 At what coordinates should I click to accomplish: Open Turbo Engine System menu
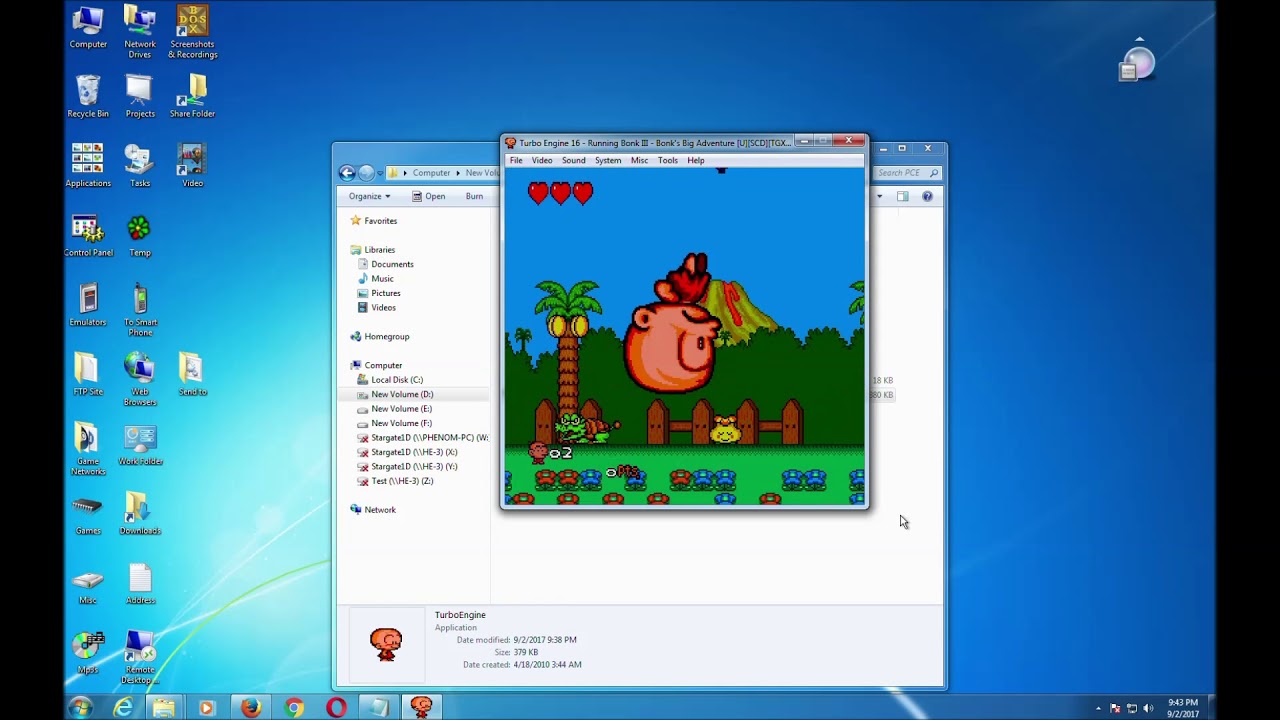click(x=608, y=160)
